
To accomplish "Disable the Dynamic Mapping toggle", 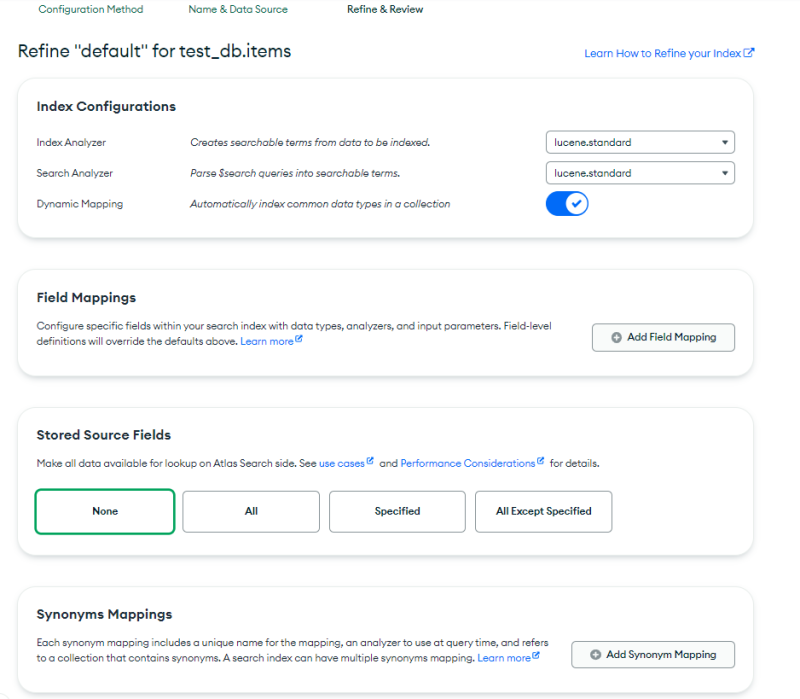I will pyautogui.click(x=567, y=204).
